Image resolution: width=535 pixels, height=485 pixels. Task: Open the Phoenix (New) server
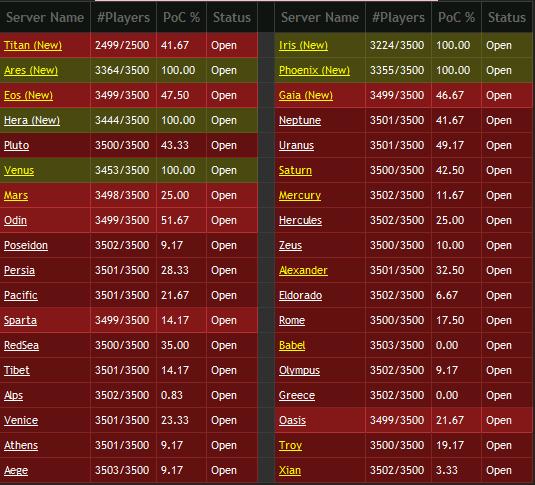(314, 70)
